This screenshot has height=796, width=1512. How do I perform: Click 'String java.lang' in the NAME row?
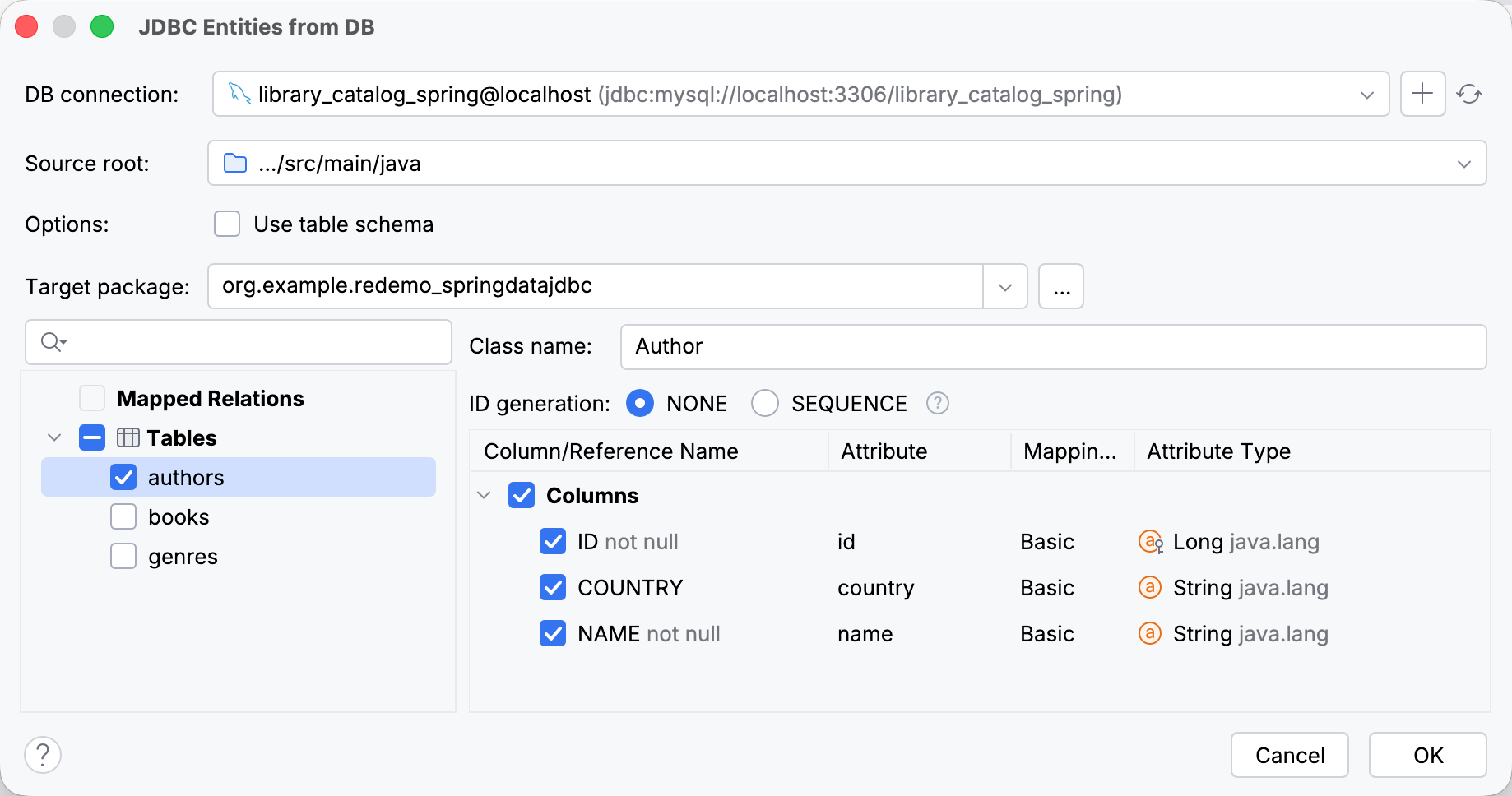pyautogui.click(x=1251, y=634)
